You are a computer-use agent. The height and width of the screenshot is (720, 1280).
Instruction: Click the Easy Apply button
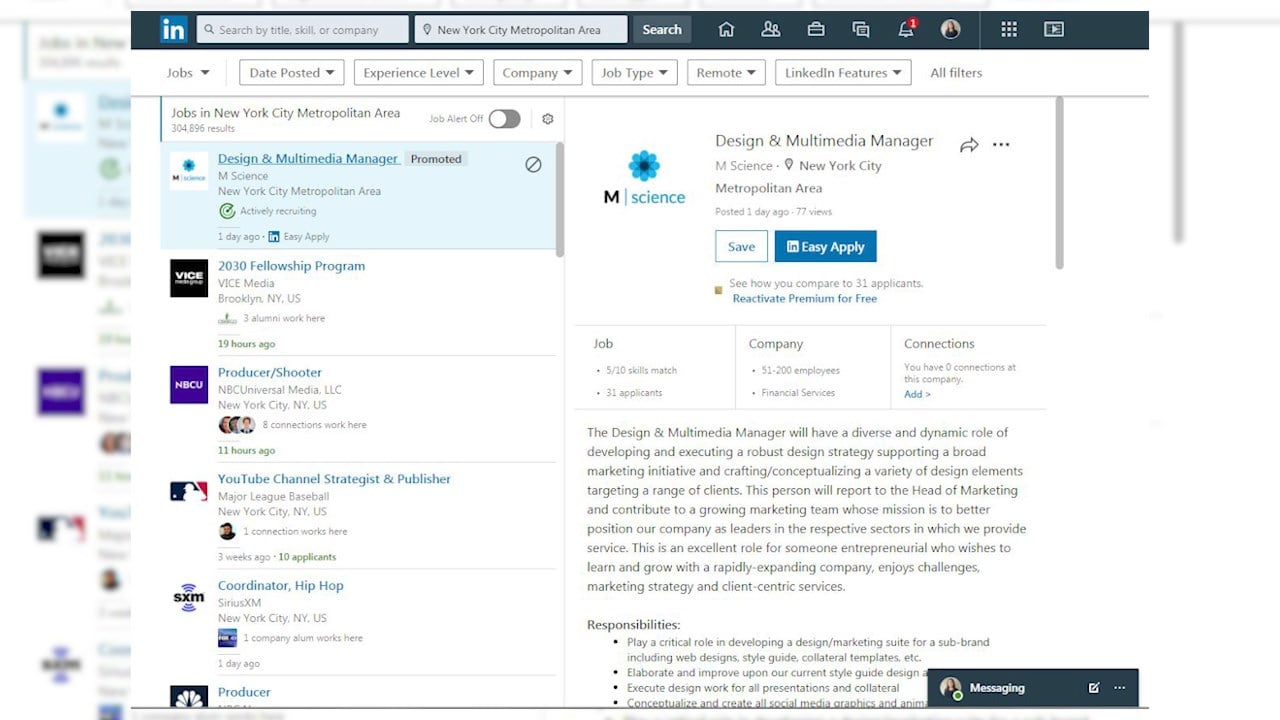pyautogui.click(x=825, y=247)
